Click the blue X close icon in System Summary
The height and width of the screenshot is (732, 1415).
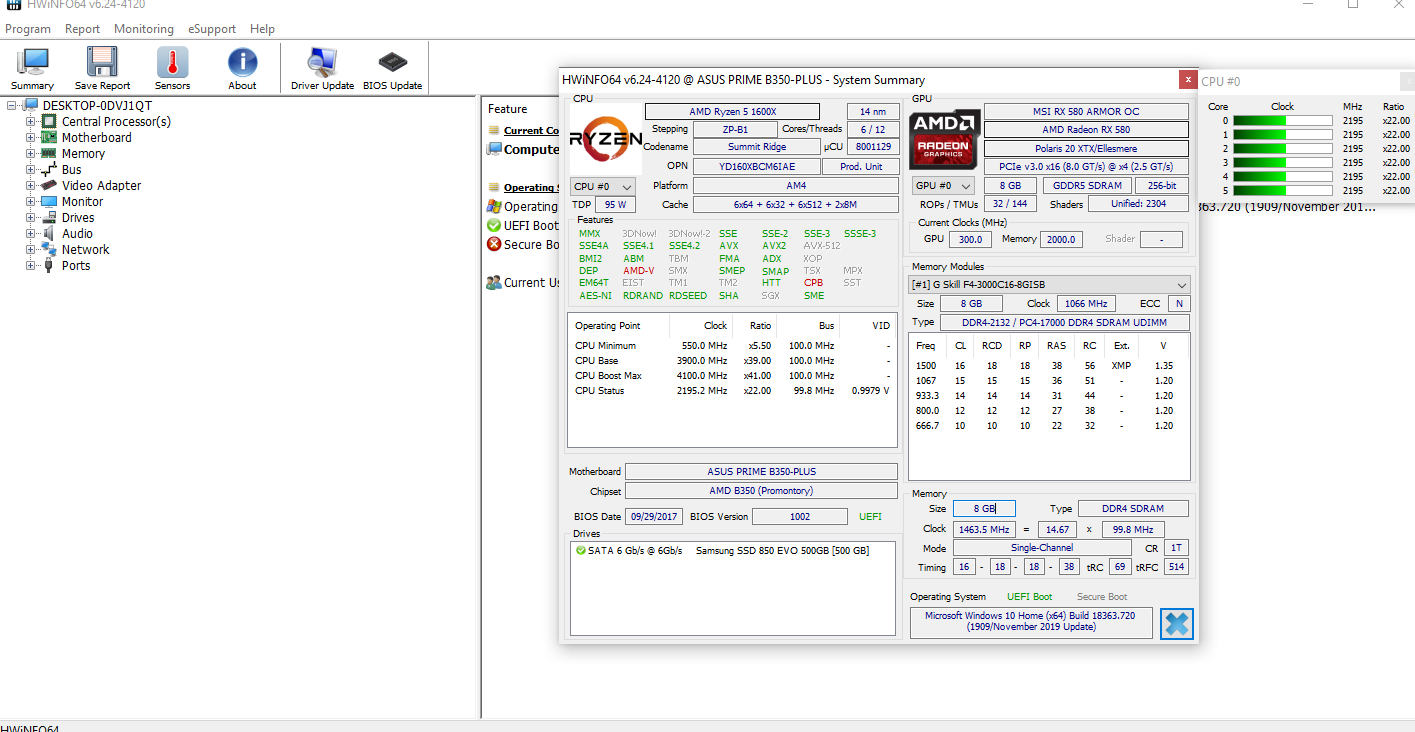tap(1177, 623)
